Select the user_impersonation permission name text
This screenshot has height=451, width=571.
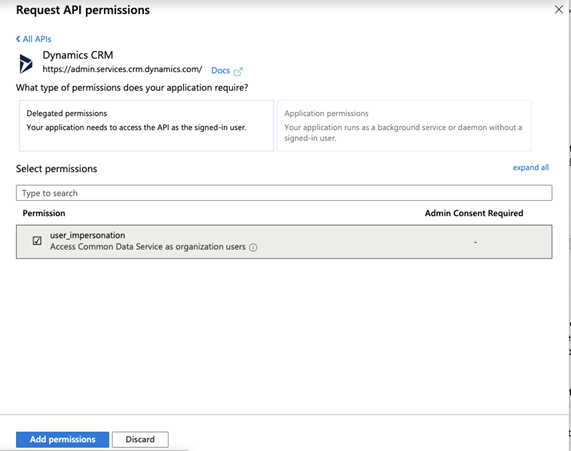(x=87, y=235)
